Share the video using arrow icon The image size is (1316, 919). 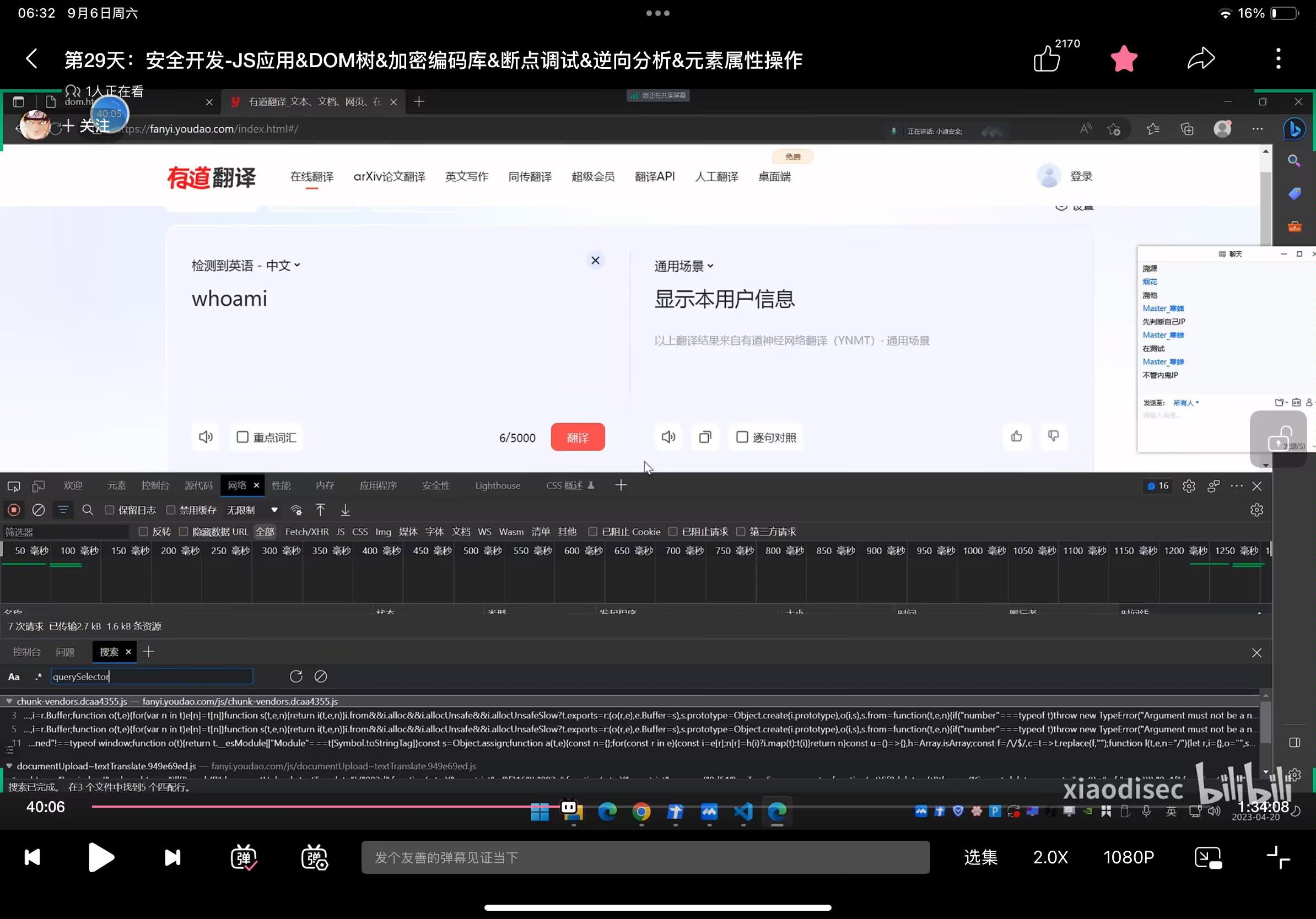pos(1201,58)
